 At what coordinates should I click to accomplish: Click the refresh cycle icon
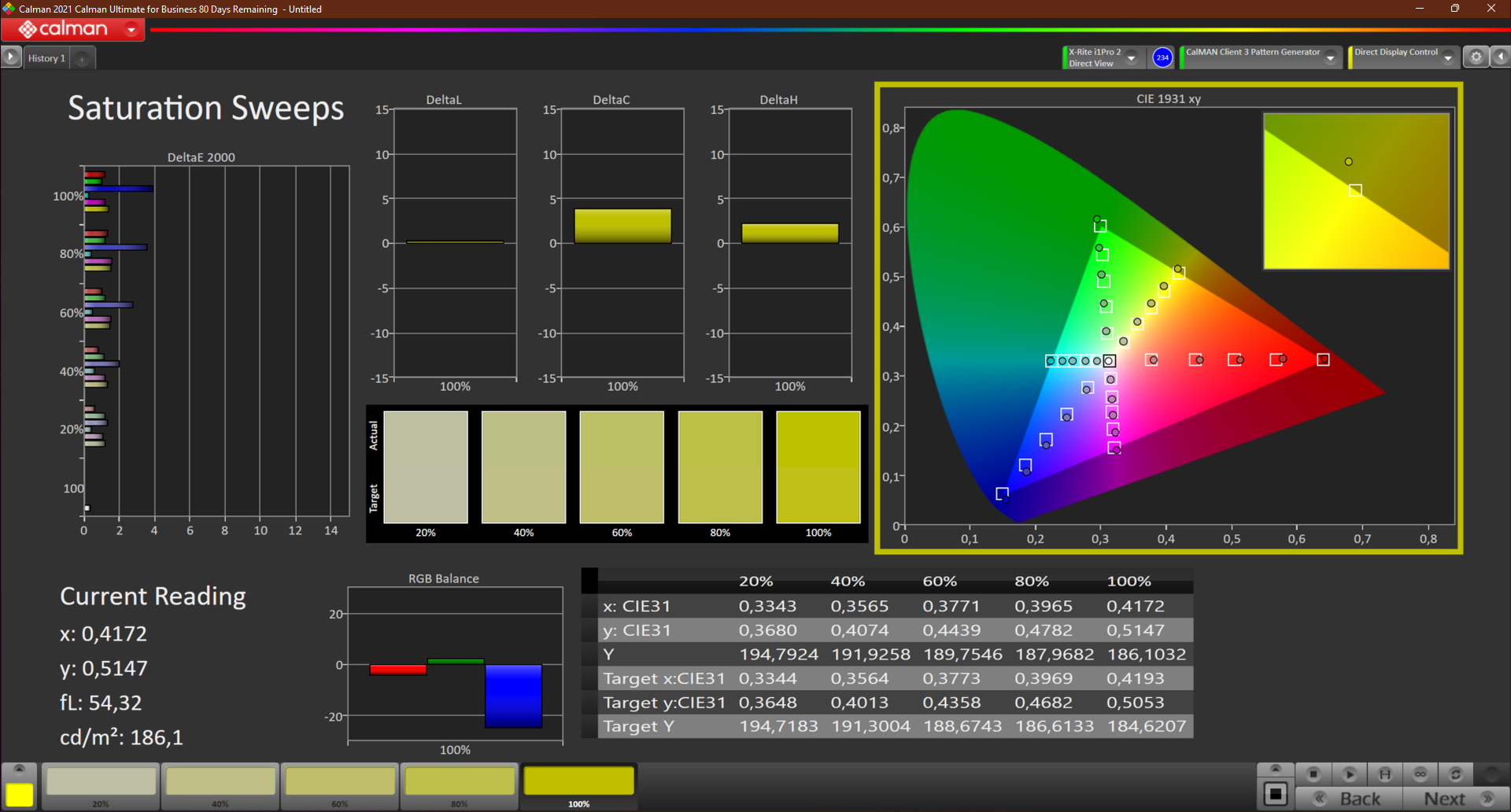1456,774
